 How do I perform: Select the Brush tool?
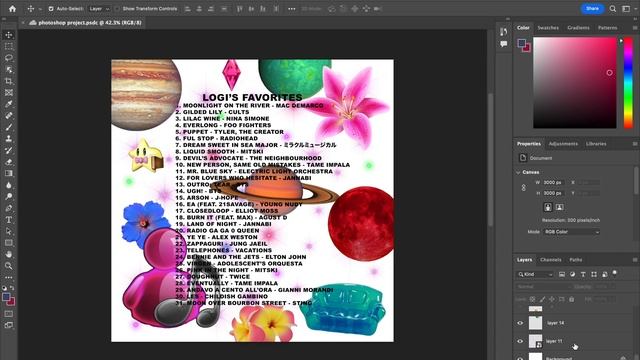click(9, 127)
